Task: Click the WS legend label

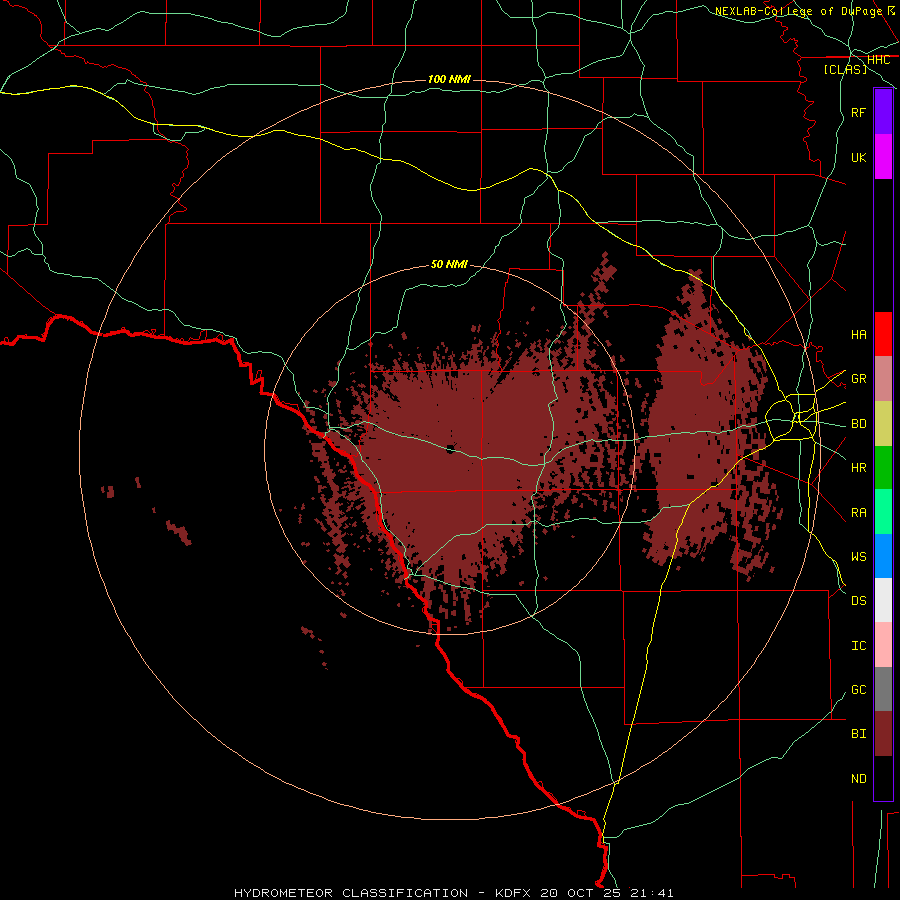Action: [x=858, y=556]
